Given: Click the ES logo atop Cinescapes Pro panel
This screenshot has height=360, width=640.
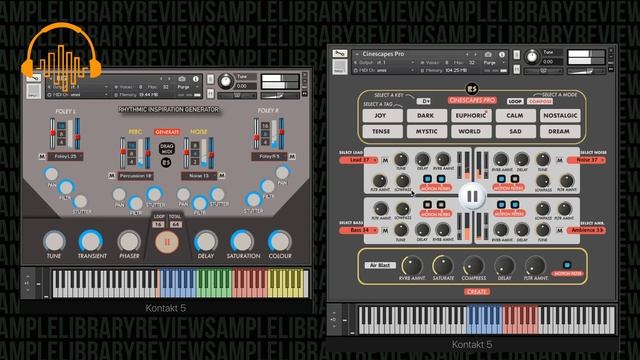Looking at the screenshot, I should pyautogui.click(x=472, y=89).
